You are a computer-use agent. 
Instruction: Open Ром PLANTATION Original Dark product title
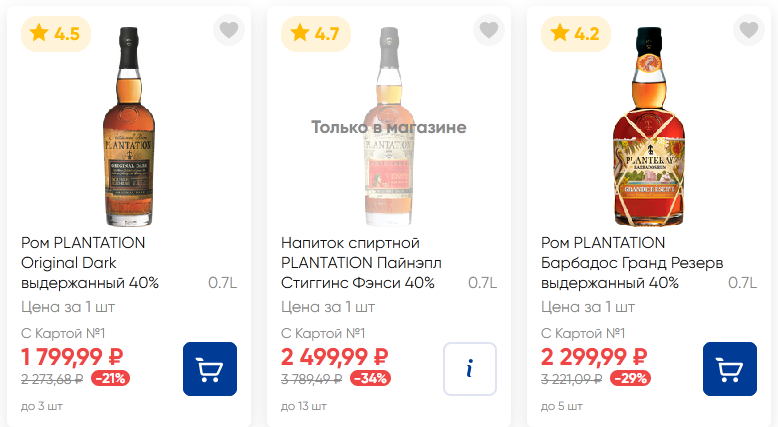(x=89, y=263)
